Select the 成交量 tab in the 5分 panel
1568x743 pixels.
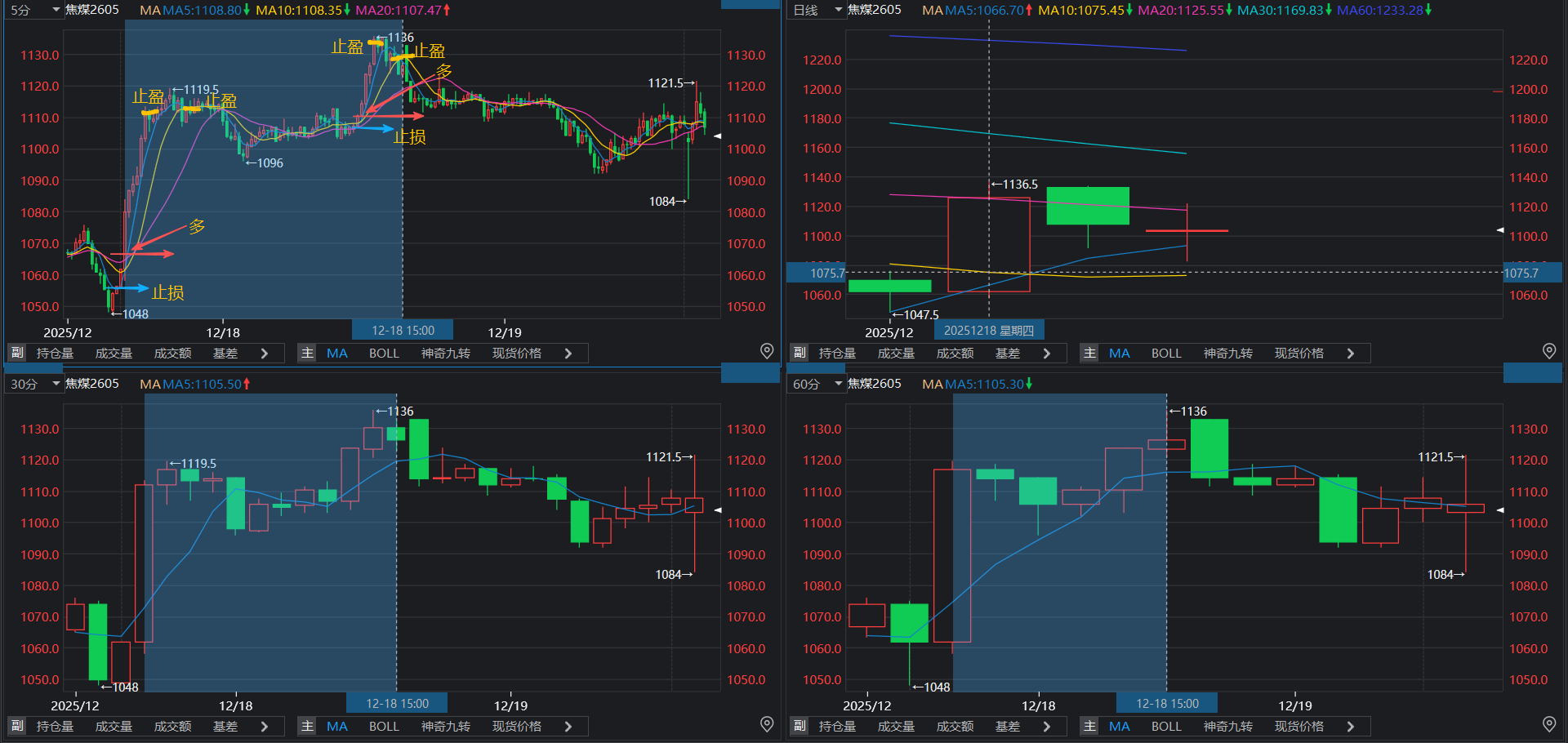[114, 354]
